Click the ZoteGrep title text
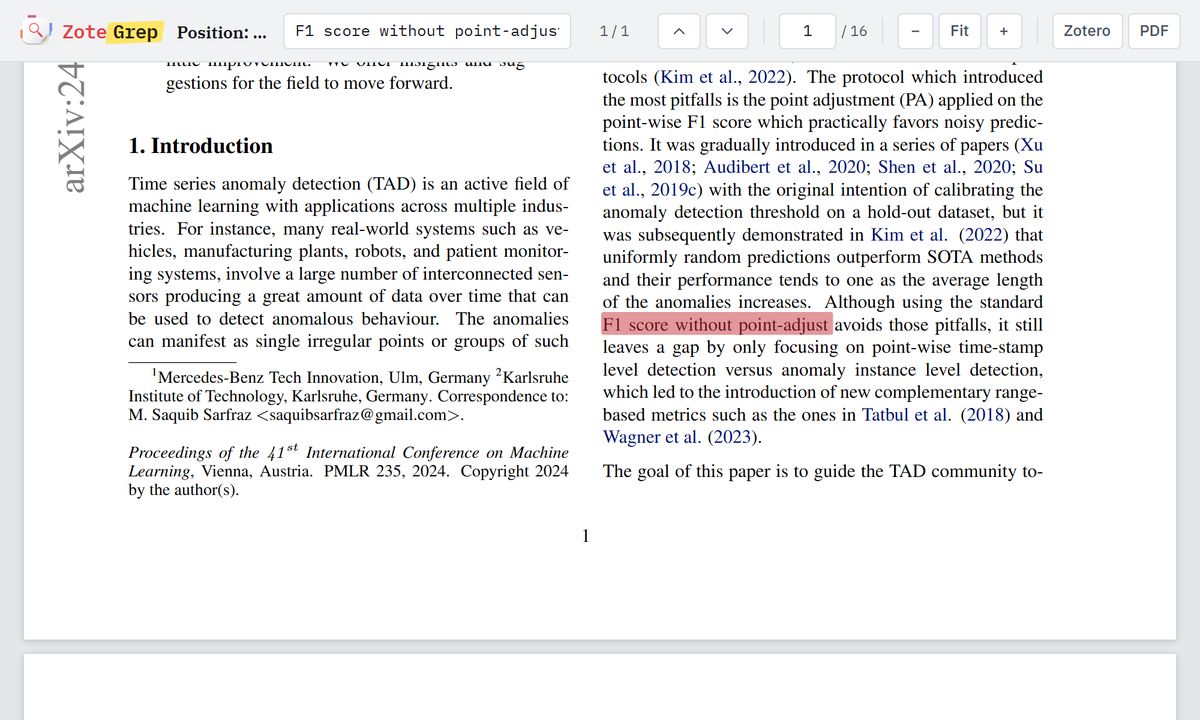Viewport: 1200px width, 720px height. point(110,32)
